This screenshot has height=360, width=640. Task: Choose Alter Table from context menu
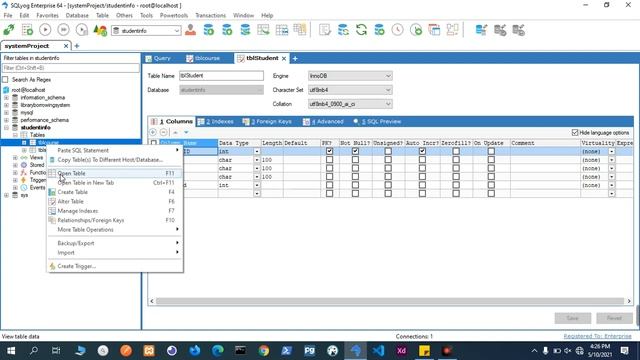[x=115, y=201]
